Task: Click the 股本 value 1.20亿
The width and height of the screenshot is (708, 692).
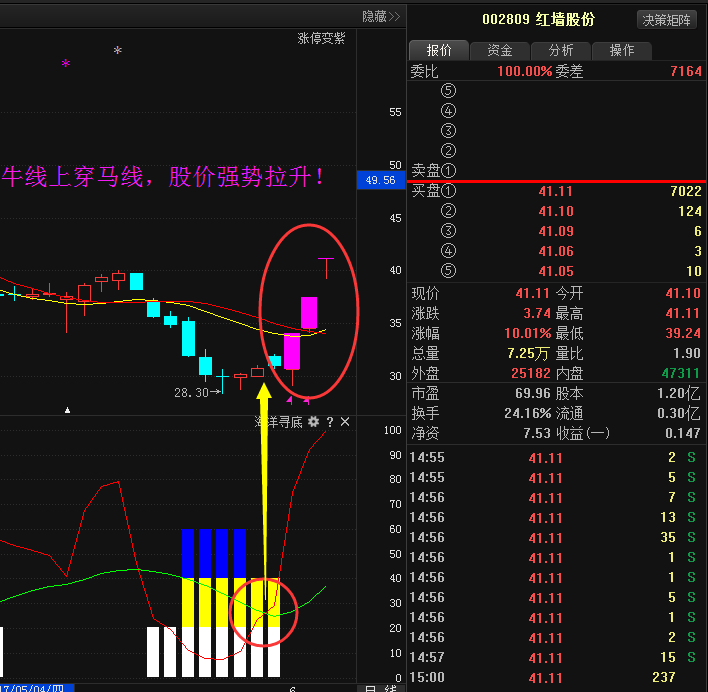Action: [x=679, y=393]
